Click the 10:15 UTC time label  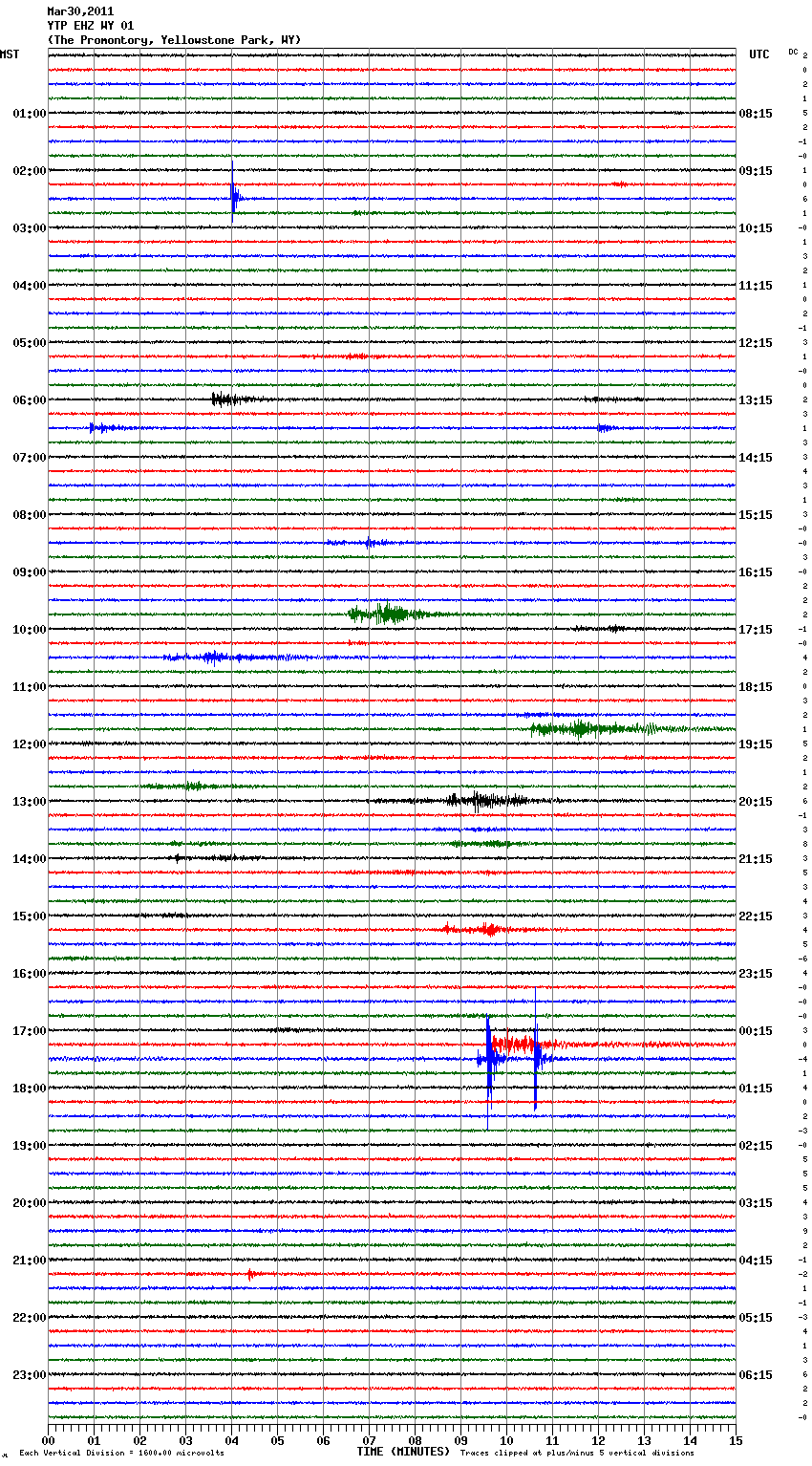(756, 228)
